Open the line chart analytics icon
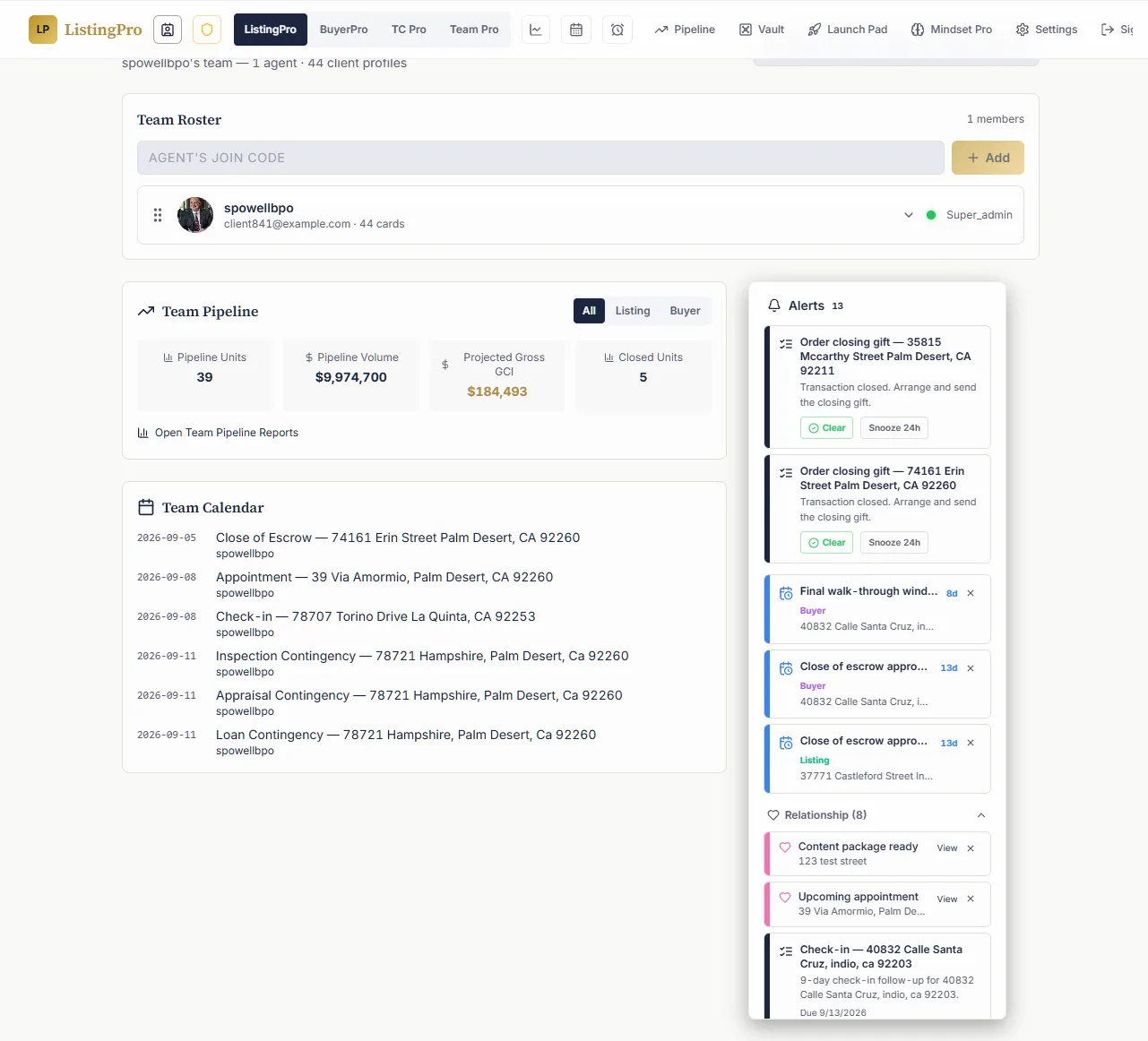 536,30
